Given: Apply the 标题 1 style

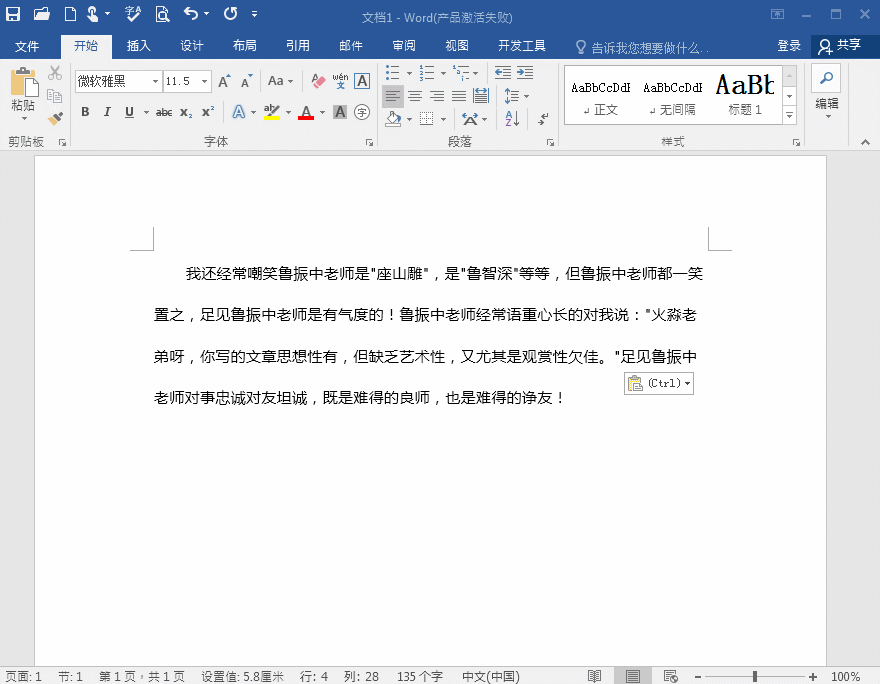Looking at the screenshot, I should tap(745, 95).
